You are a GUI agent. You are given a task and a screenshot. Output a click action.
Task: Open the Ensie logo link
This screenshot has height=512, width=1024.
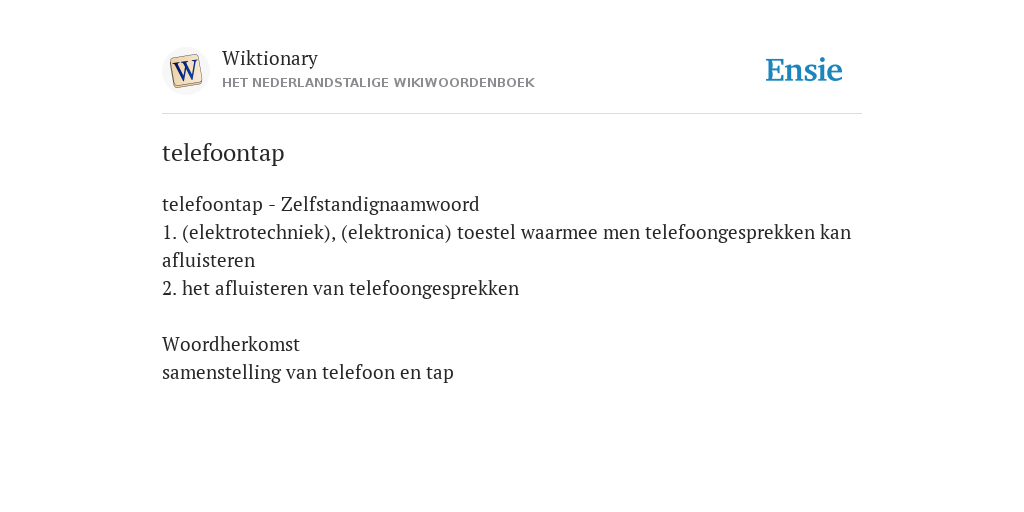click(x=804, y=70)
